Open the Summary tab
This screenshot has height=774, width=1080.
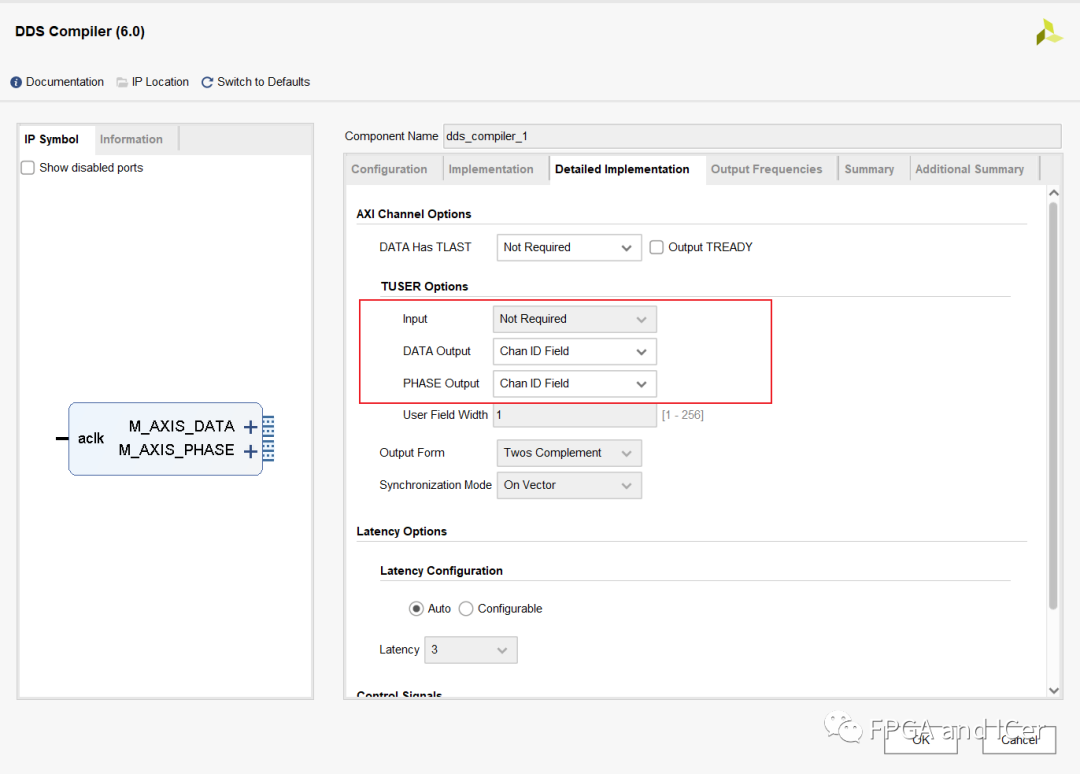869,169
